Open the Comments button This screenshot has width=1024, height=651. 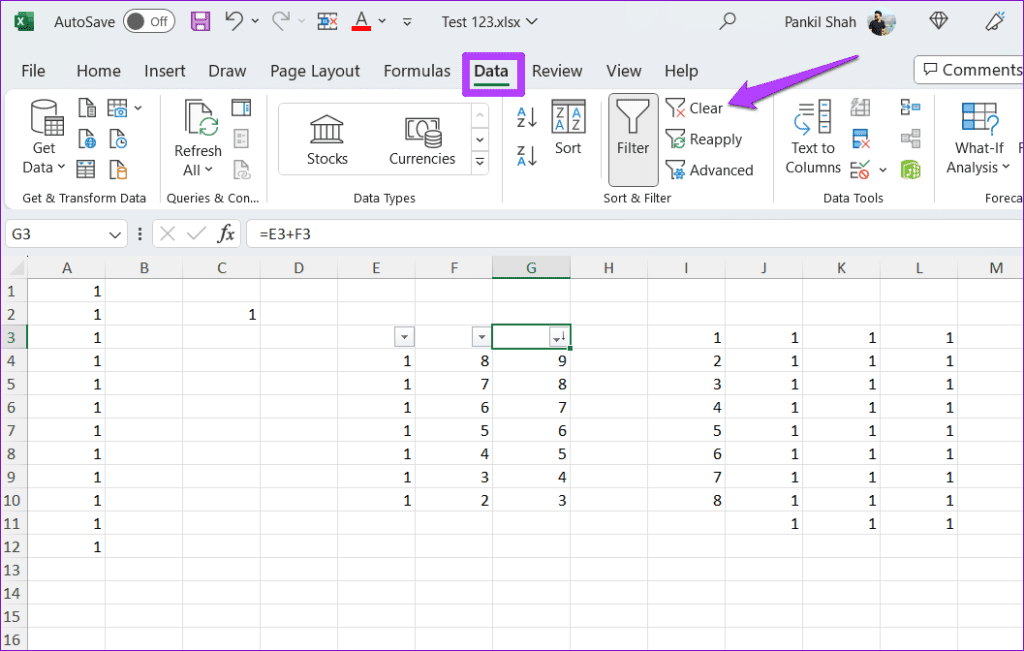point(970,70)
